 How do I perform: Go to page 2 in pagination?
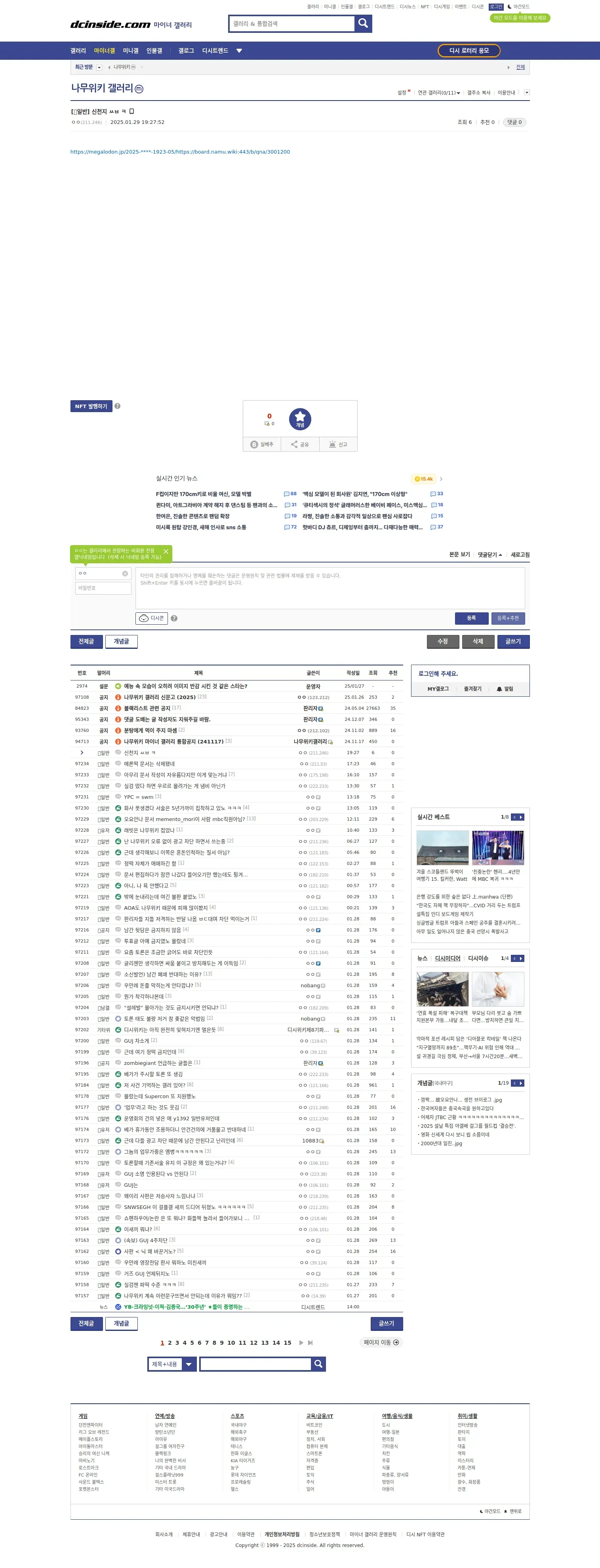tap(170, 1343)
